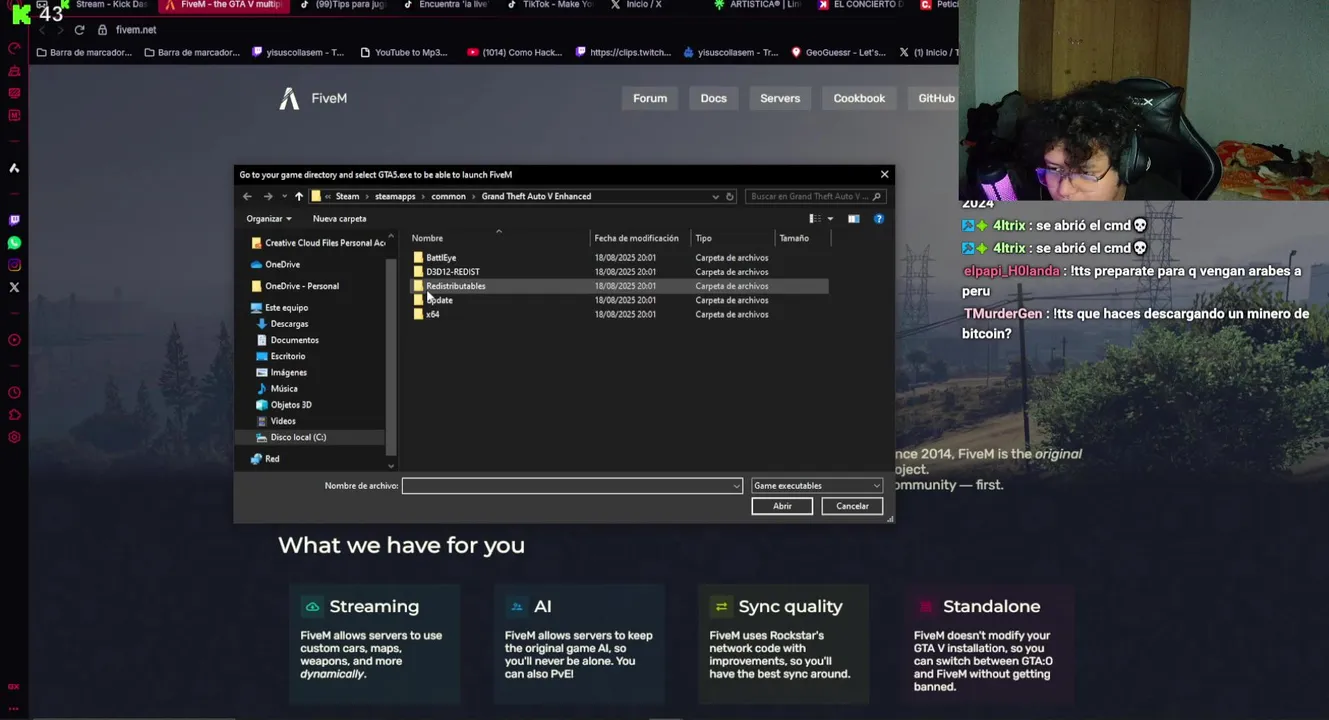Image resolution: width=1329 pixels, height=720 pixels.
Task: Go back in the file dialog
Action: [247, 196]
